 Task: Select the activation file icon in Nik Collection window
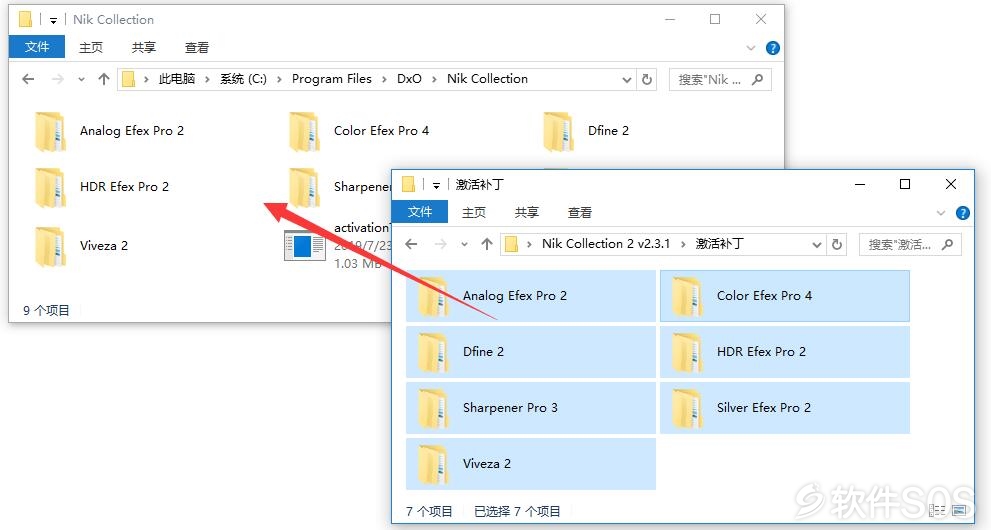tap(305, 246)
